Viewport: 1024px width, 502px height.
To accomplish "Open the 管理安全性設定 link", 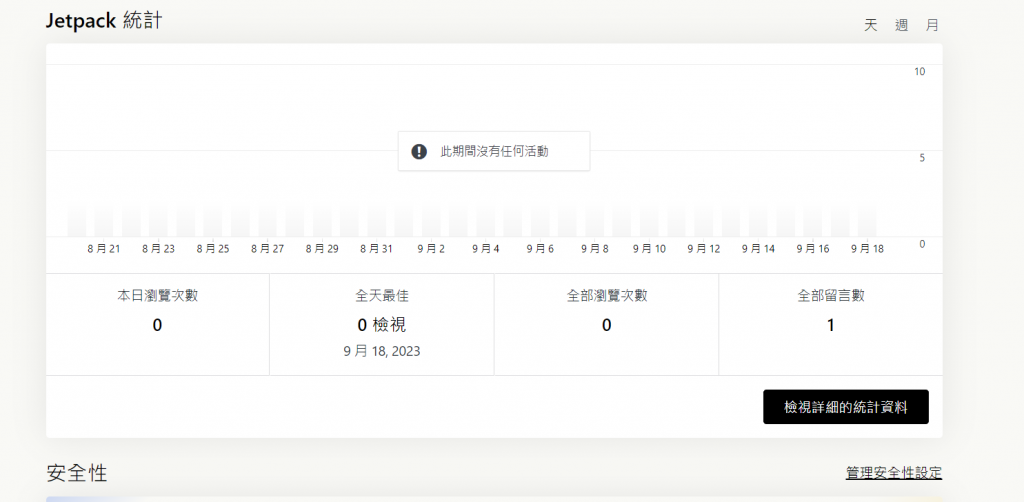I will tap(894, 473).
